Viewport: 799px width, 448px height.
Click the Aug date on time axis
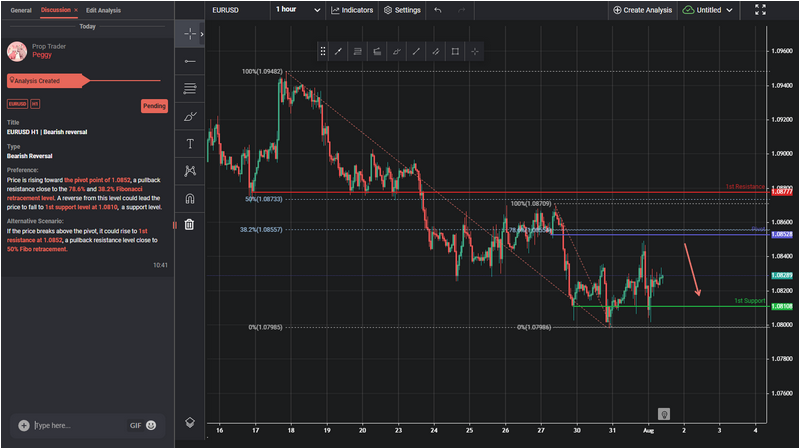[648, 430]
